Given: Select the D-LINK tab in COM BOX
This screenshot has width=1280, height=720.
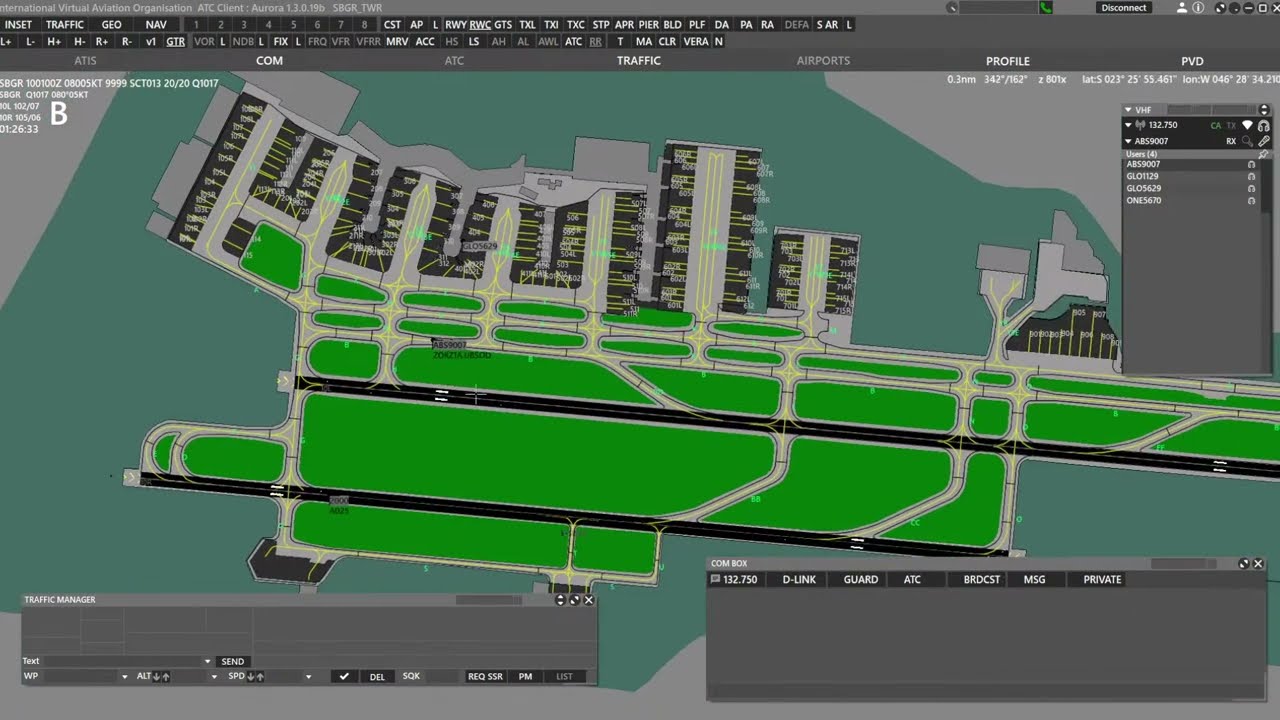Looking at the screenshot, I should coord(799,580).
